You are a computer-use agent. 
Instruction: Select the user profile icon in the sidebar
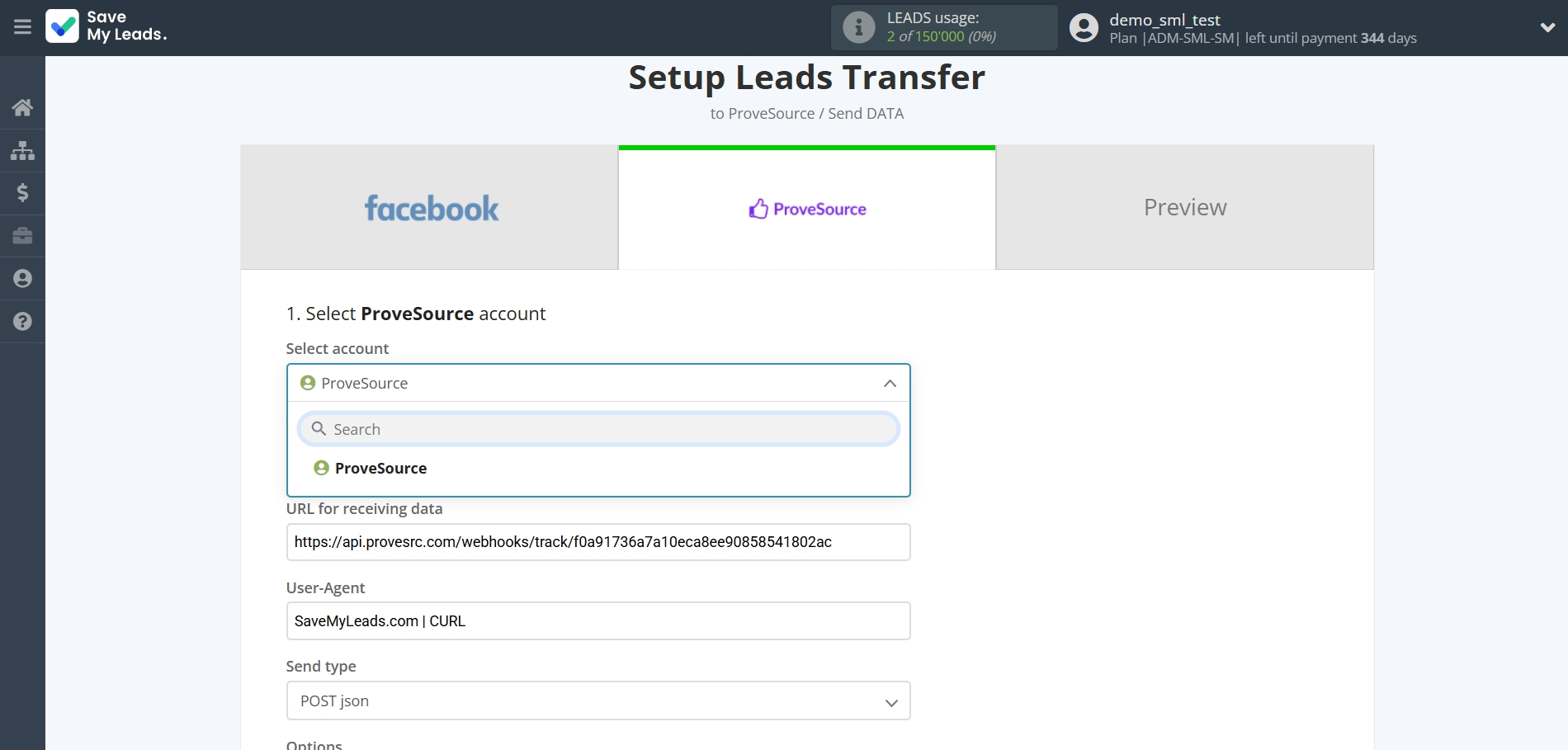(x=22, y=279)
